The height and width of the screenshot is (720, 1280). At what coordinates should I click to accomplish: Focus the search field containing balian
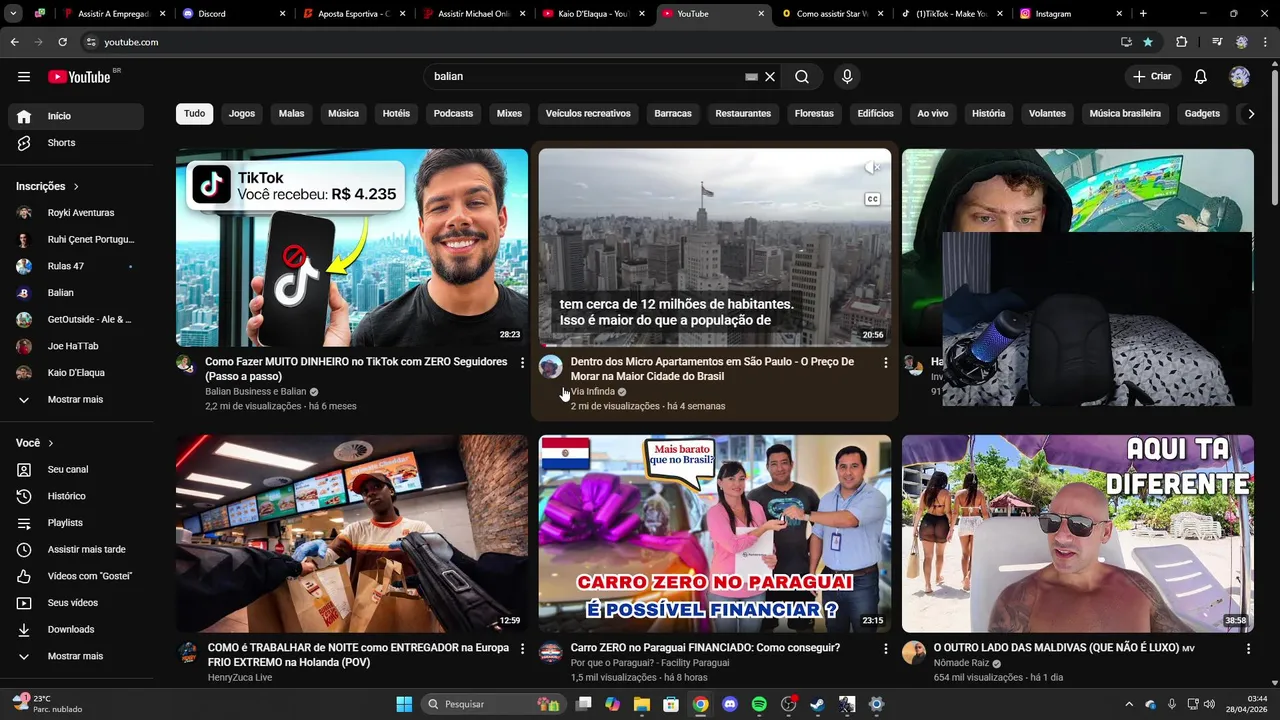585,77
